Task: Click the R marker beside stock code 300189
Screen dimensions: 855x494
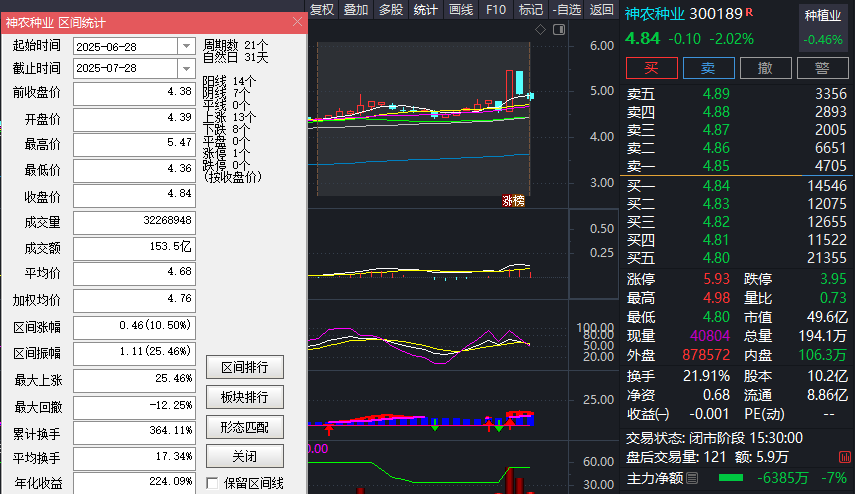Action: click(749, 11)
